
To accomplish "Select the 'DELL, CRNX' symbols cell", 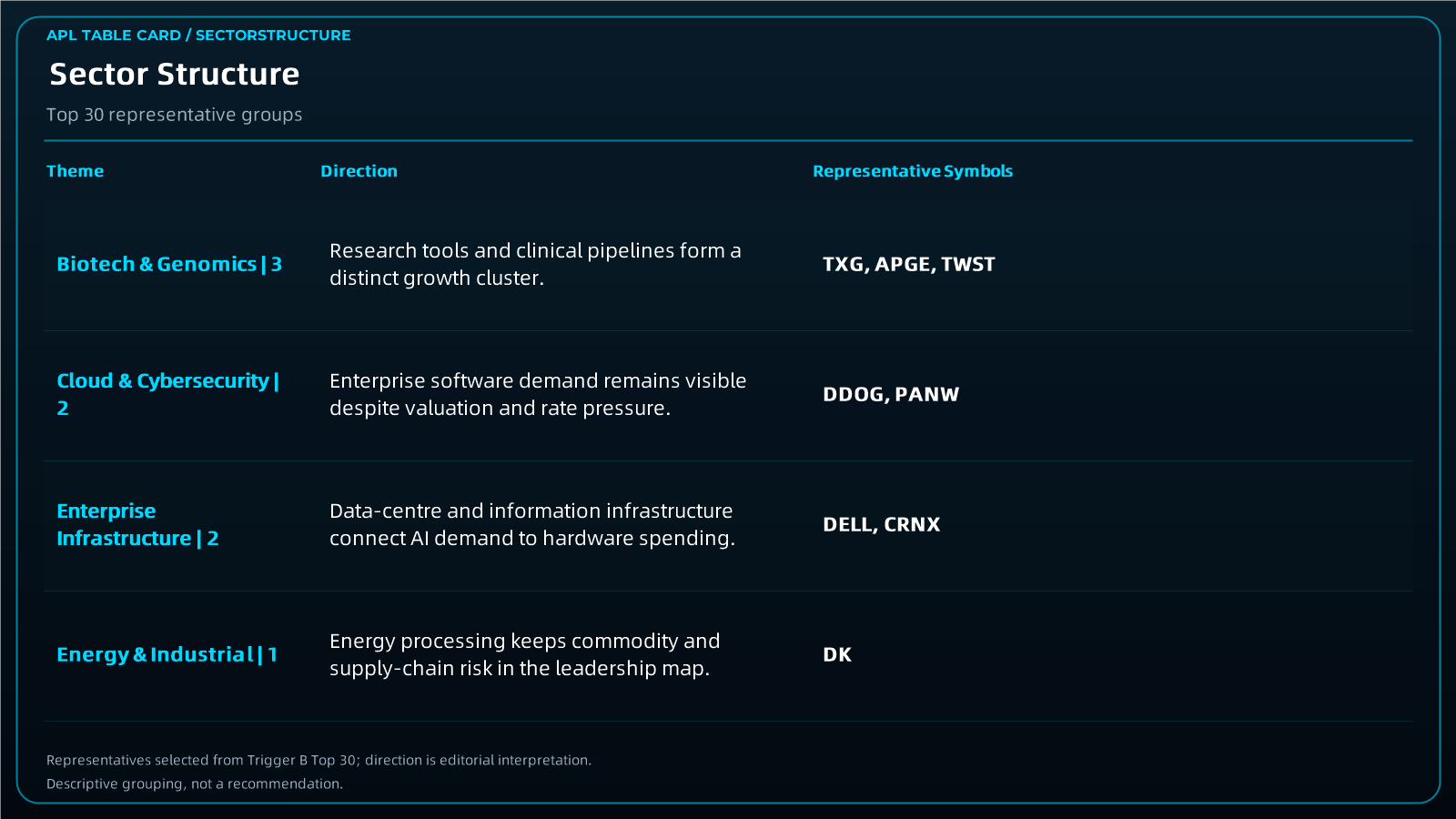I will (x=882, y=524).
